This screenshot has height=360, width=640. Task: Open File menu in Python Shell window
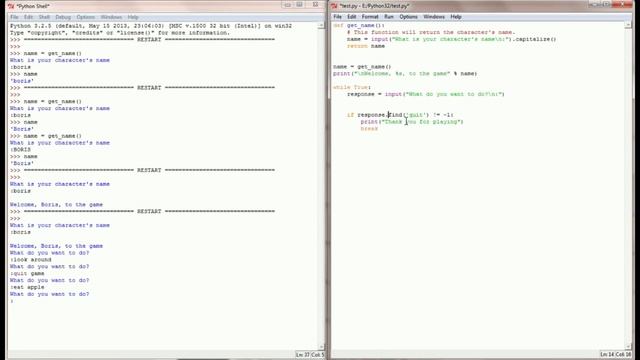pyautogui.click(x=14, y=17)
